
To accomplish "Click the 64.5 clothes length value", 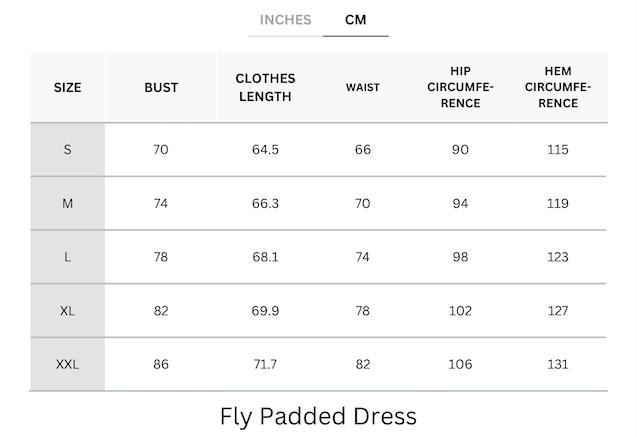I will tap(265, 150).
